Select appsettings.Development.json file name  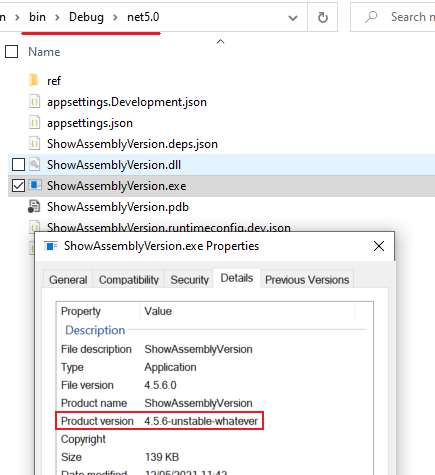pos(127,102)
